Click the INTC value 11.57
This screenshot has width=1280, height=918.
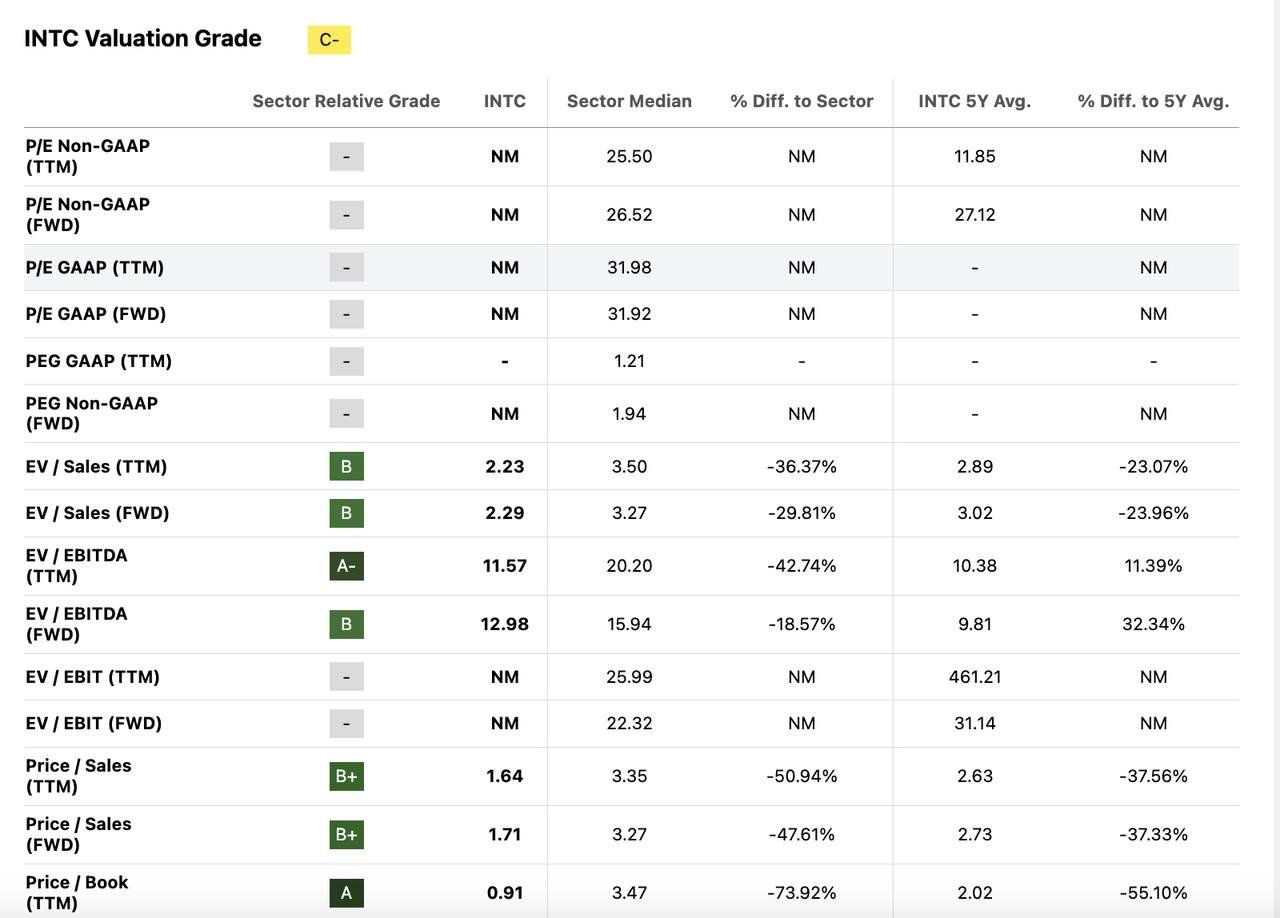505,566
